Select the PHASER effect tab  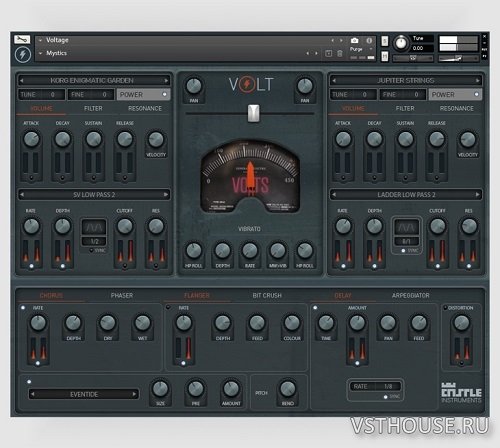tap(122, 295)
